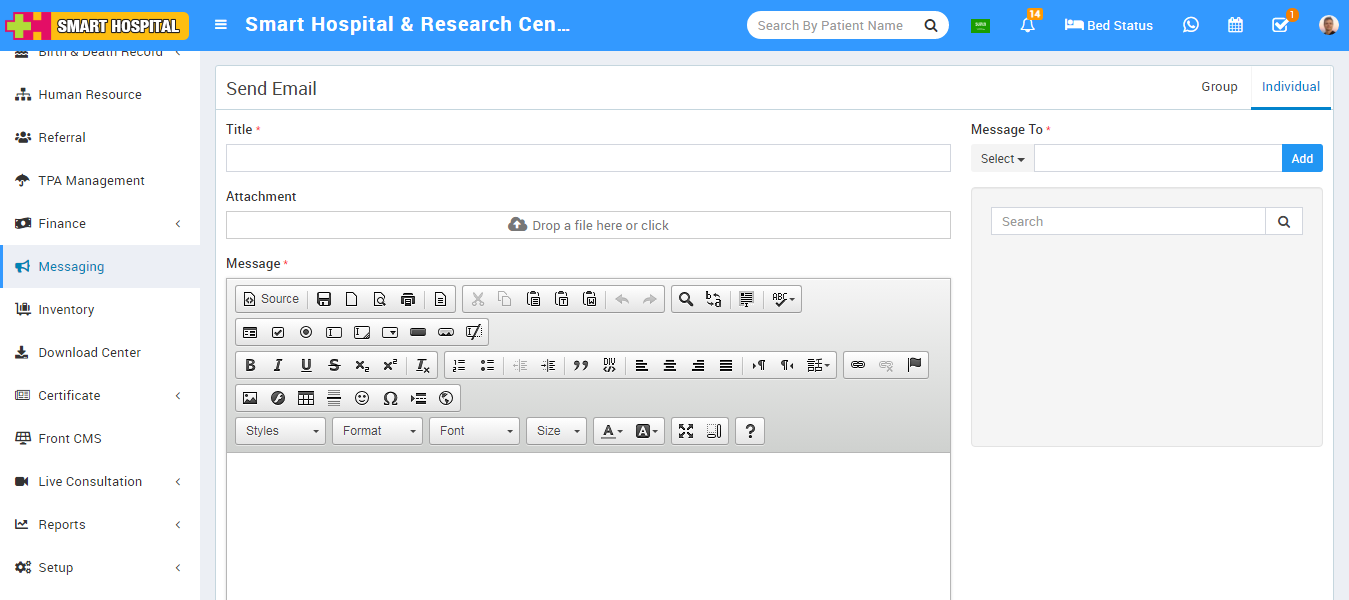1349x600 pixels.
Task: Click the Source button in editor
Action: pyautogui.click(x=271, y=299)
